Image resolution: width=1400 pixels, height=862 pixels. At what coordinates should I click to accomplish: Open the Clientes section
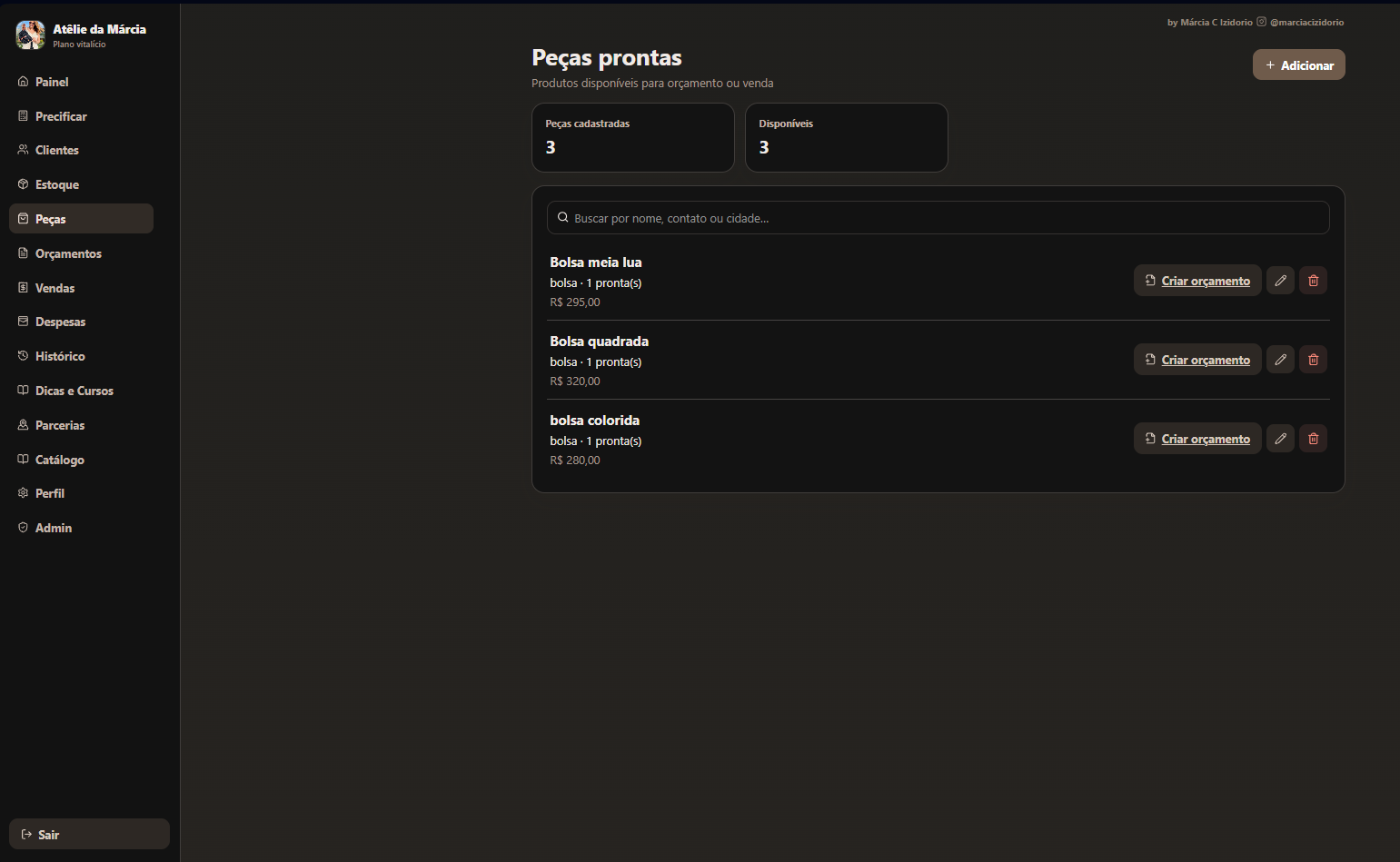[x=81, y=150]
